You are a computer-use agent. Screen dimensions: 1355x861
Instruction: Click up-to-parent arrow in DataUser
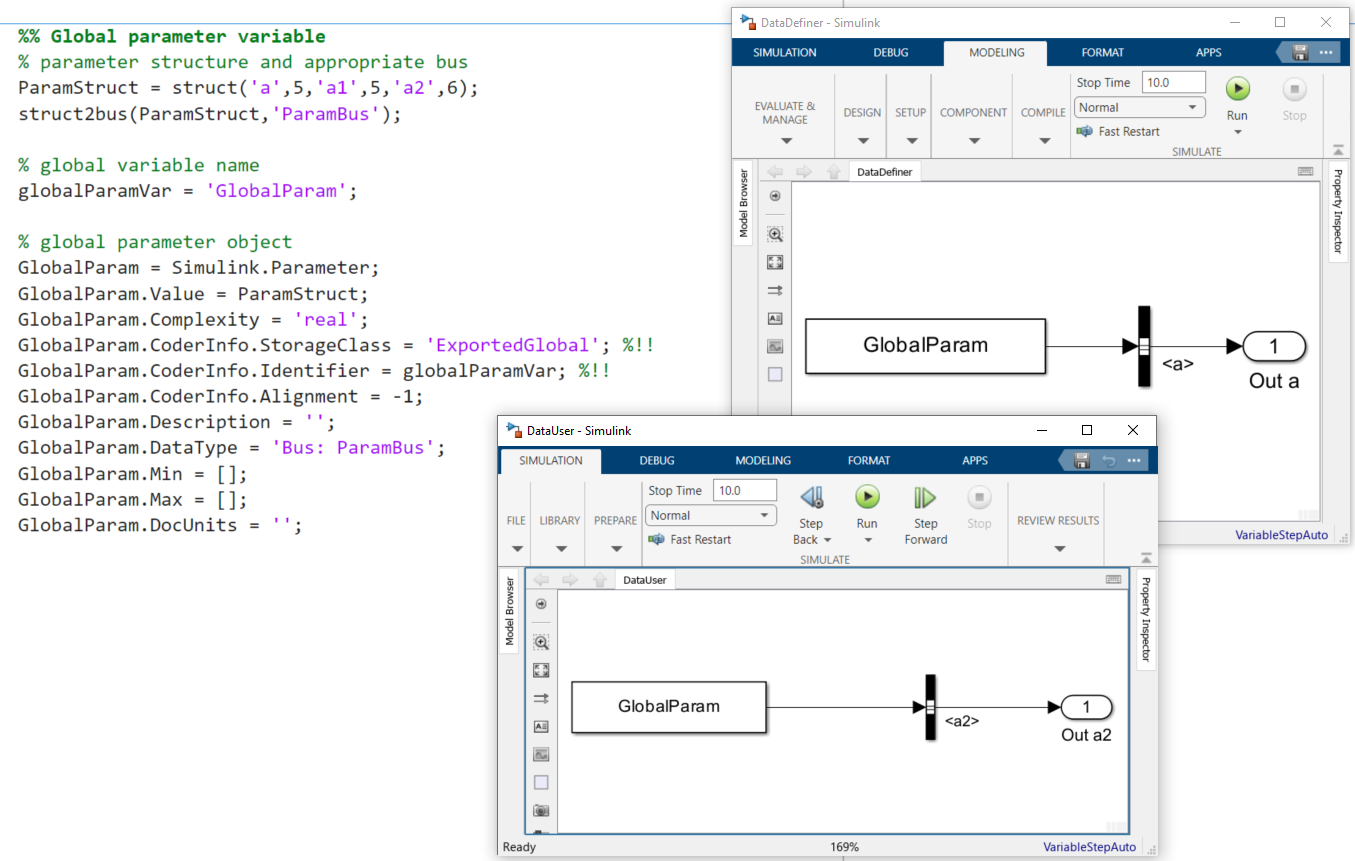[x=599, y=579]
